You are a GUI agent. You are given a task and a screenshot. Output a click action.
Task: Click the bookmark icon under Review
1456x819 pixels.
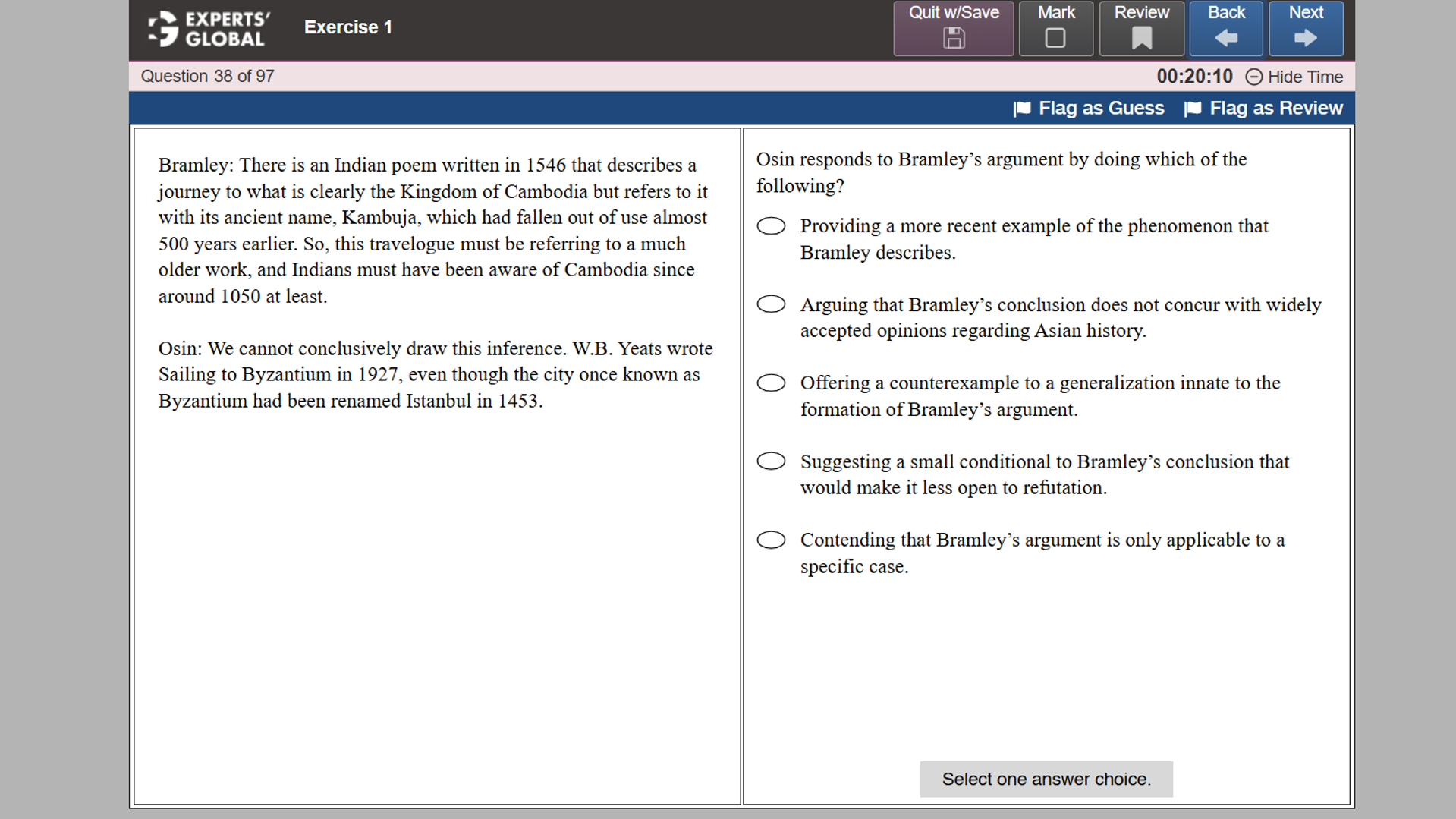tap(1141, 36)
